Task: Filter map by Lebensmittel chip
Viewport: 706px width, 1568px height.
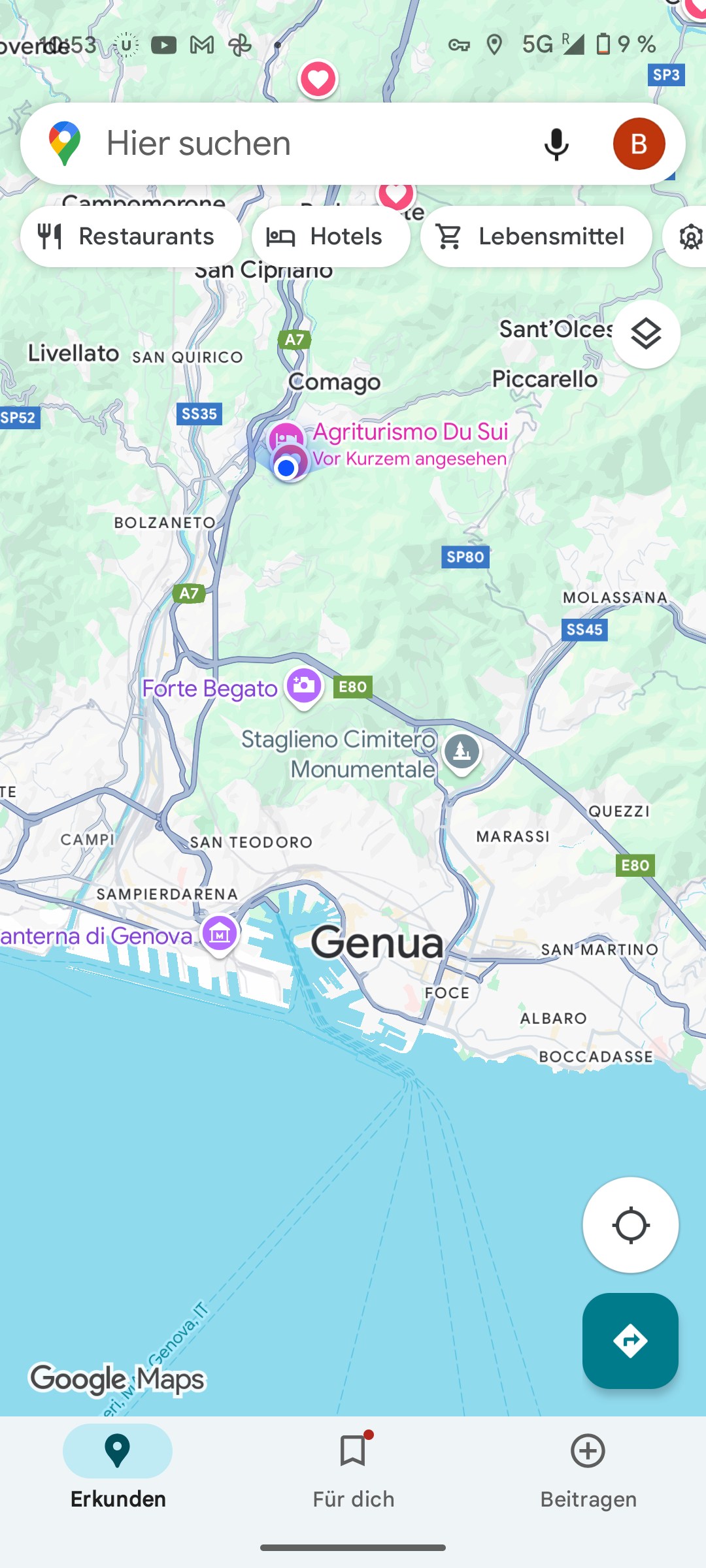Action: [x=536, y=237]
